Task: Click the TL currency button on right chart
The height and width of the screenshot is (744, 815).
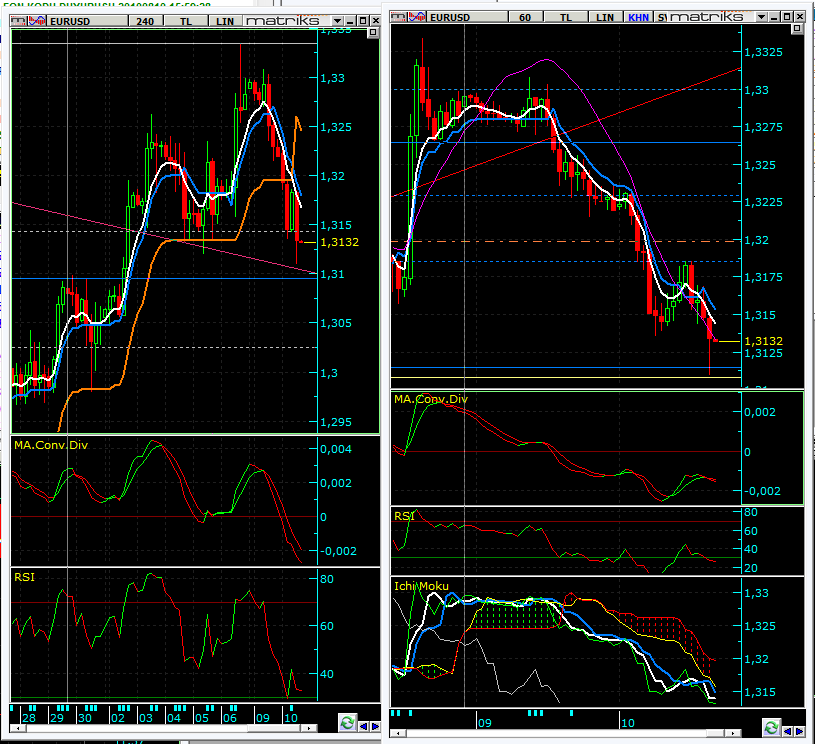Action: pos(567,16)
